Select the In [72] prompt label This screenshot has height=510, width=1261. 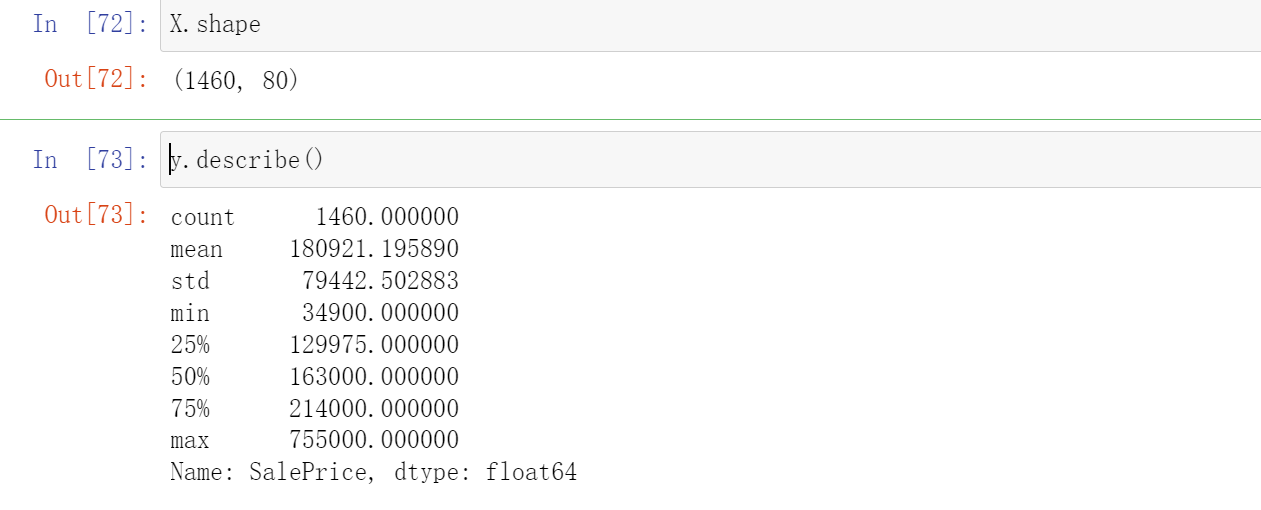coord(90,24)
